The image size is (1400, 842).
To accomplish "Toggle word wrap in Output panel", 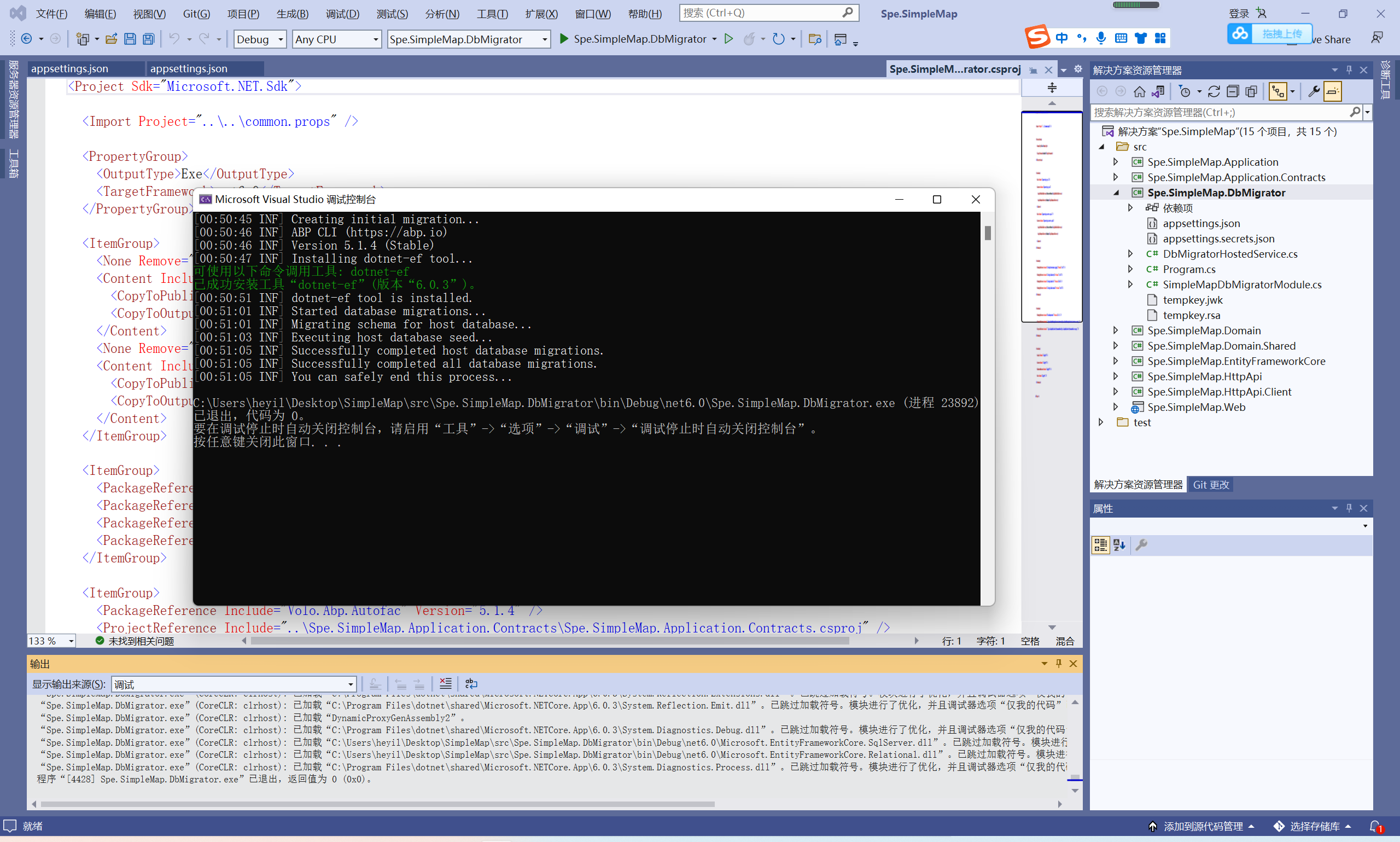I will [471, 684].
